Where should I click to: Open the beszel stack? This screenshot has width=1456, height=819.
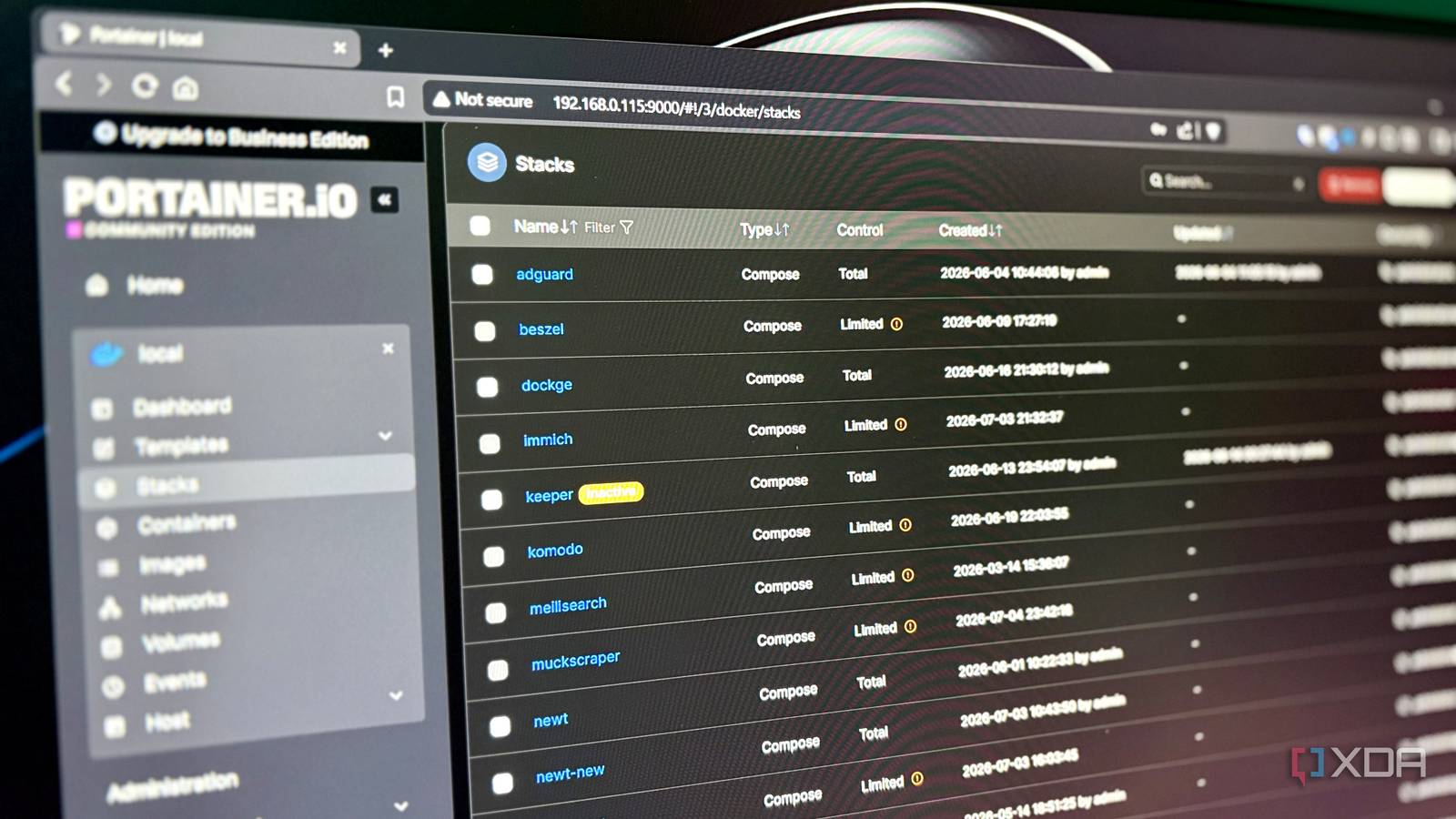click(x=541, y=329)
